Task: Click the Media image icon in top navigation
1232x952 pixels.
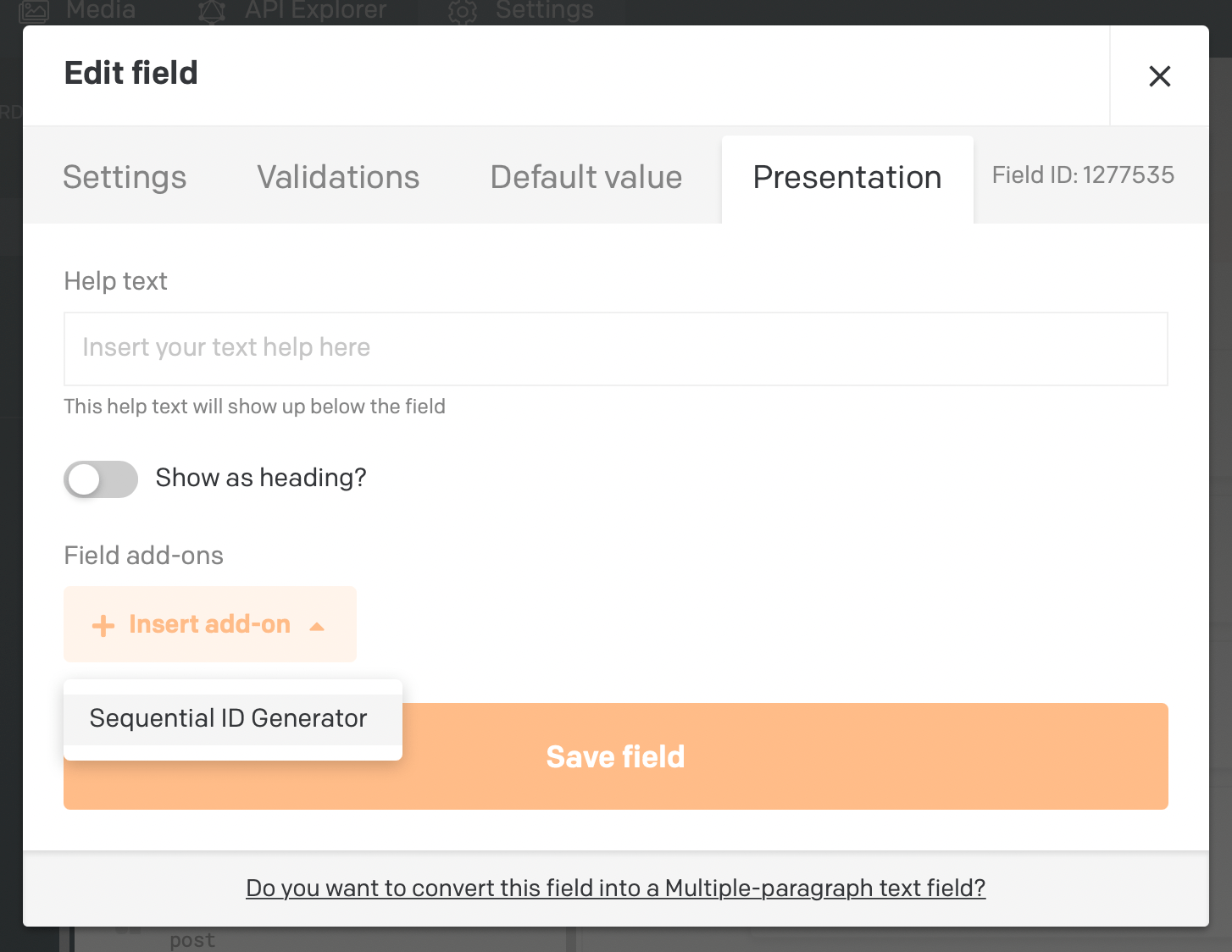Action: [34, 11]
